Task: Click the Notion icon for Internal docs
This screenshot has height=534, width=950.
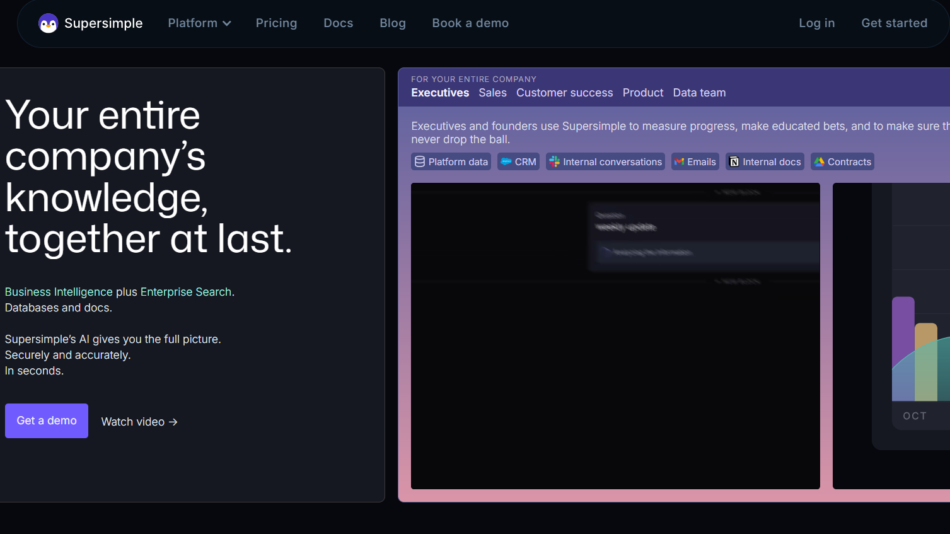Action: point(734,162)
